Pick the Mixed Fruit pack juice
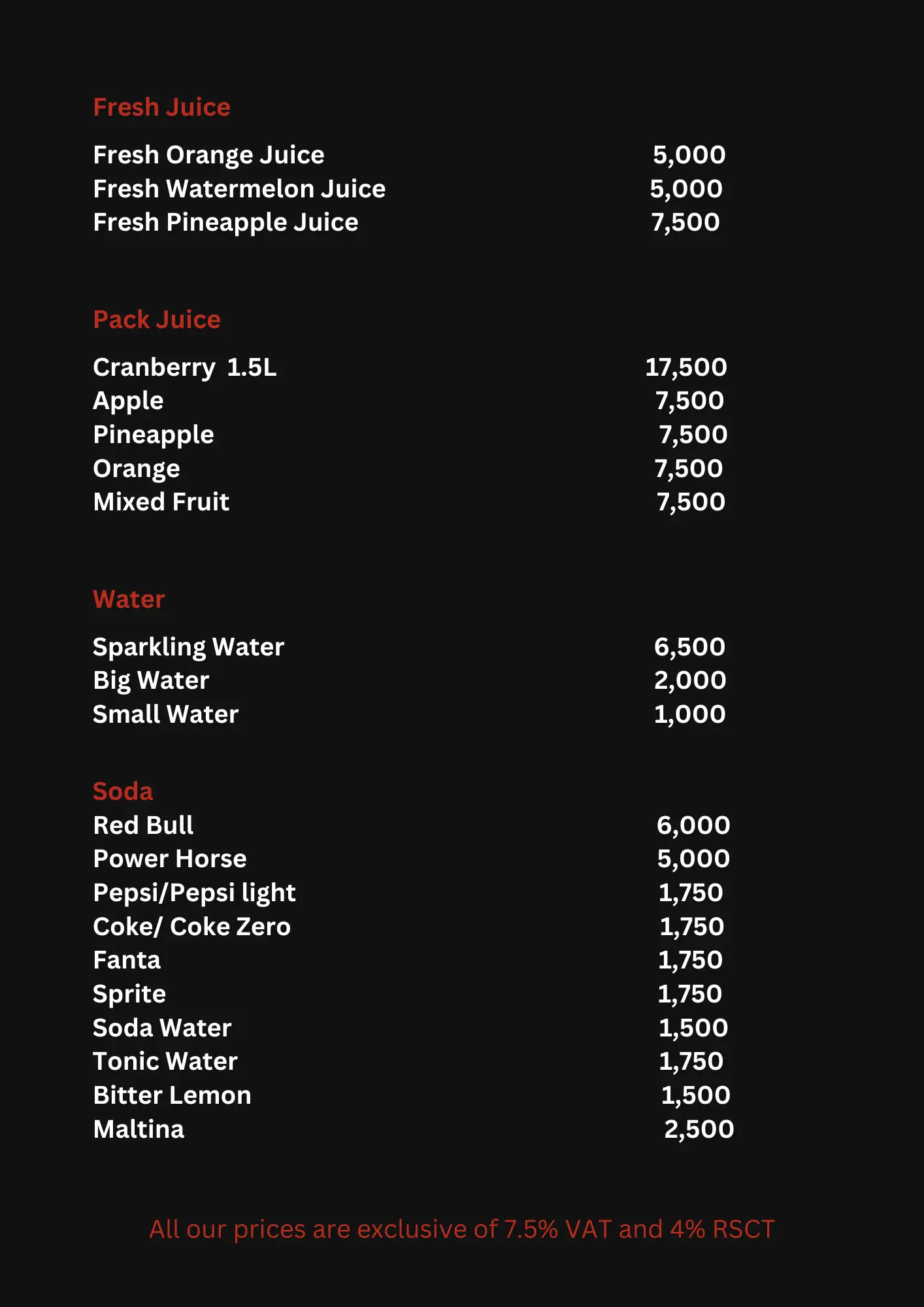The width and height of the screenshot is (924, 1307). [161, 502]
